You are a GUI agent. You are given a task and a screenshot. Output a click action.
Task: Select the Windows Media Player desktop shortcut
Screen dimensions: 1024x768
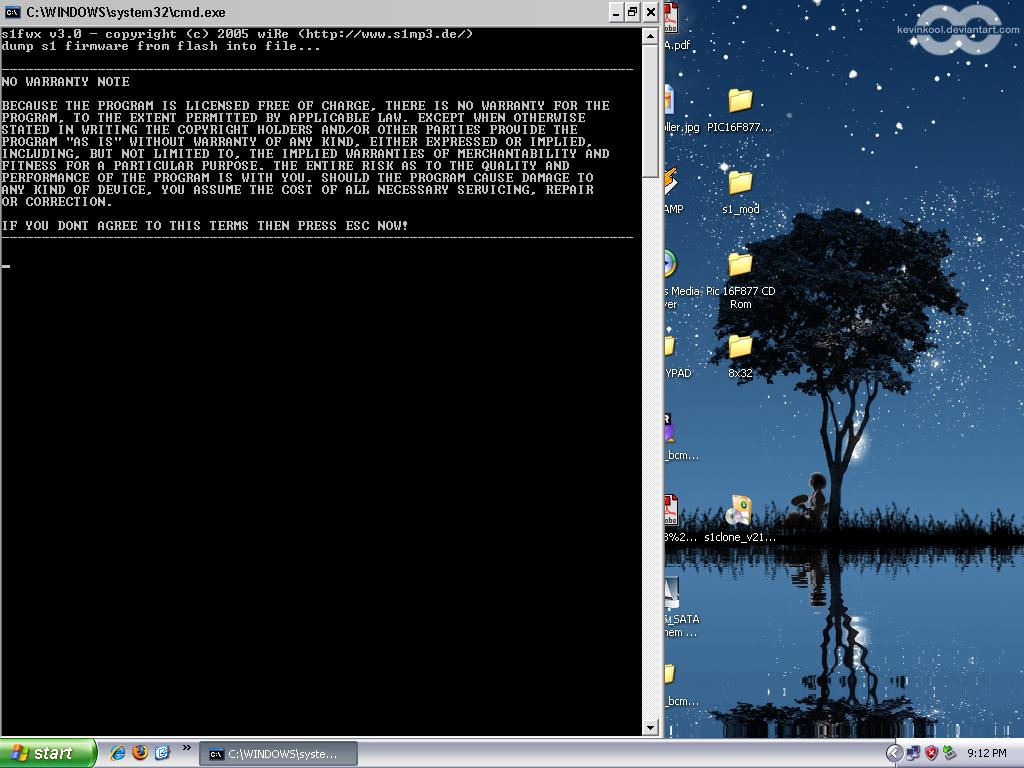679,280
